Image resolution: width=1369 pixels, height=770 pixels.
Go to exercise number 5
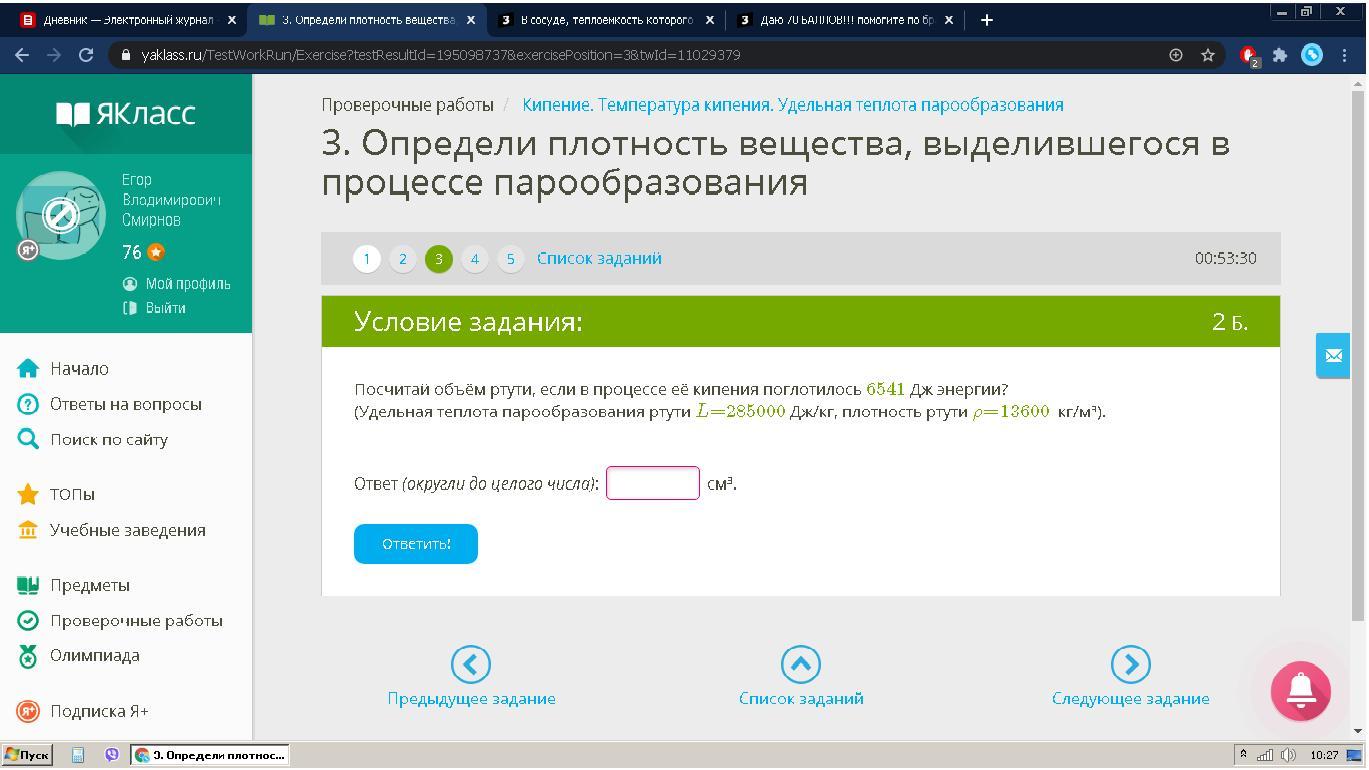click(x=511, y=259)
